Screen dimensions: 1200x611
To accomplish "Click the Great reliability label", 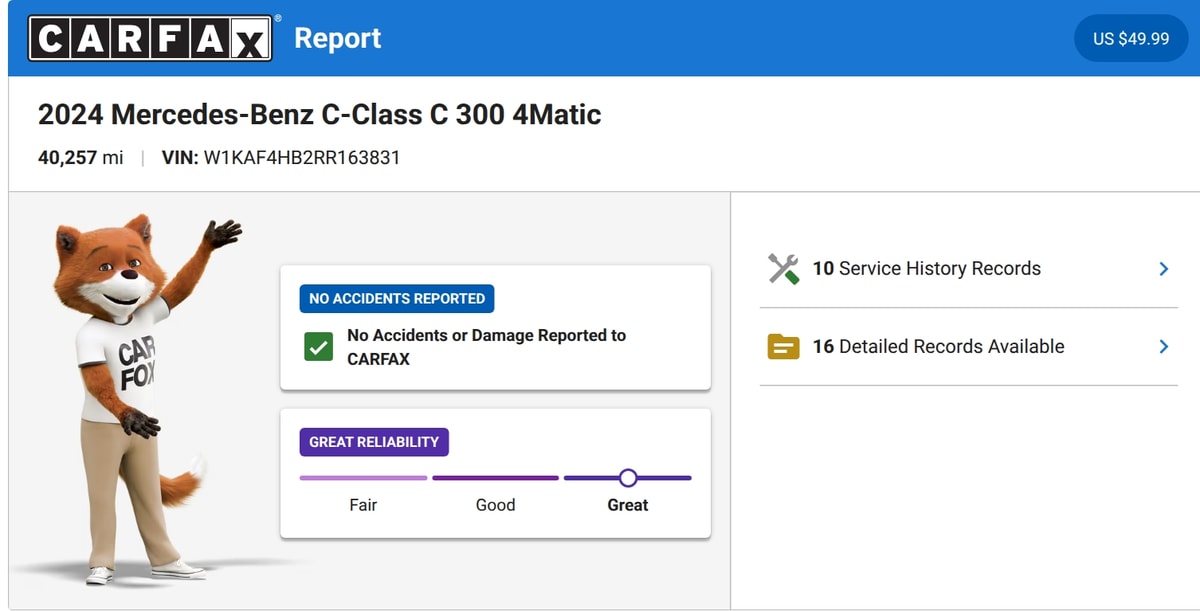I will tap(628, 505).
